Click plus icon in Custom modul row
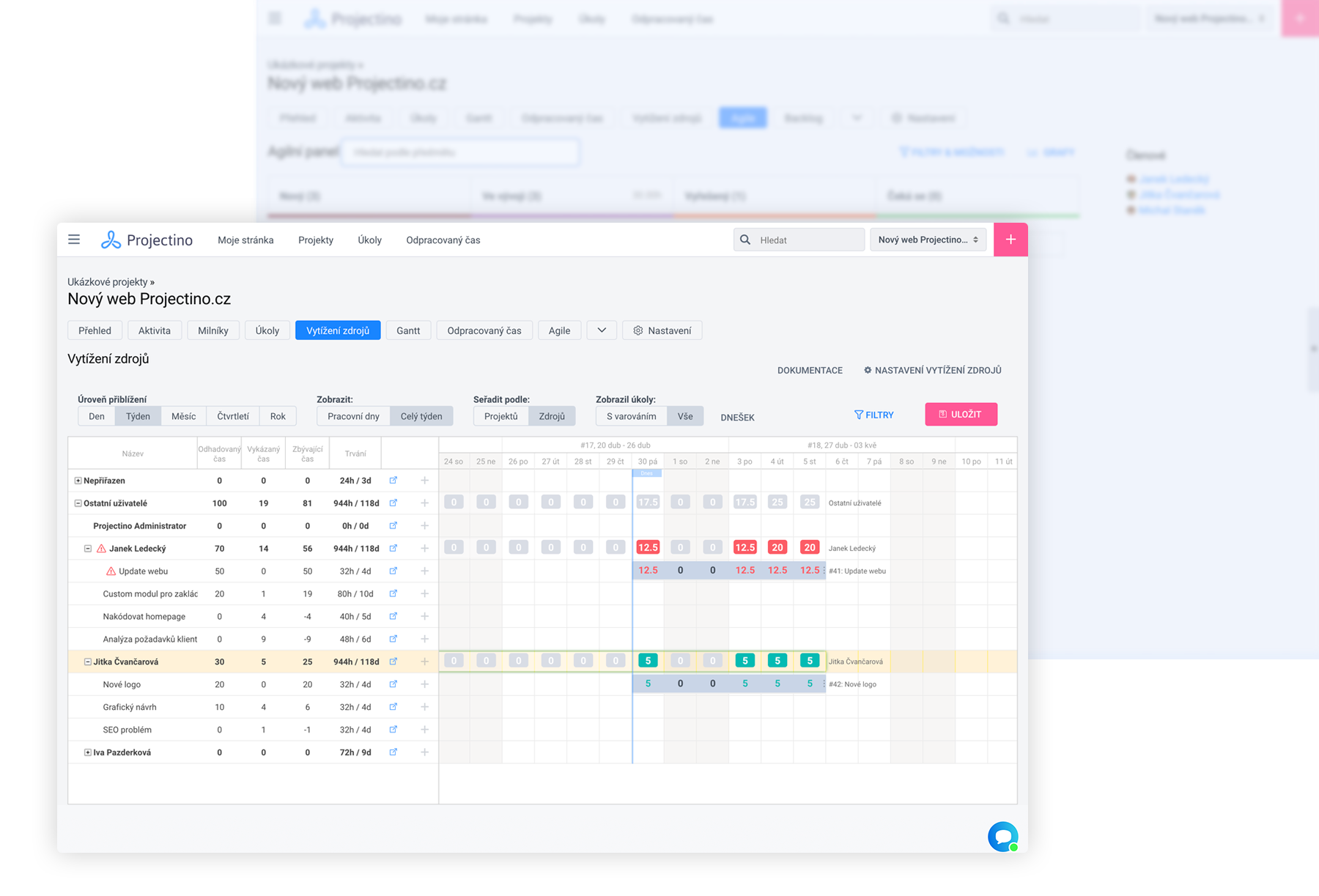 tap(424, 593)
